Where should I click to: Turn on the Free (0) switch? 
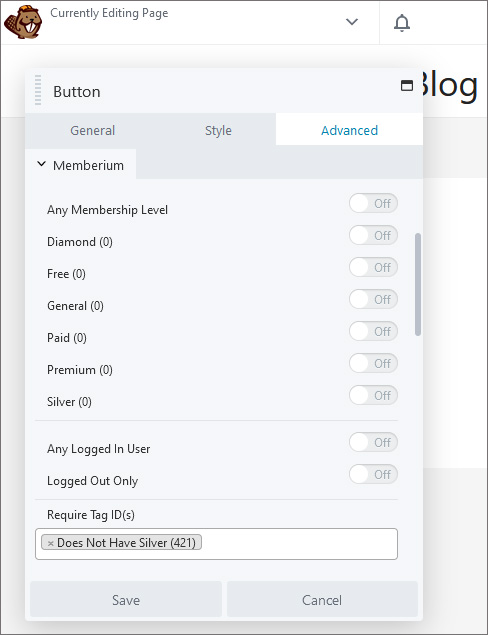coord(373,267)
